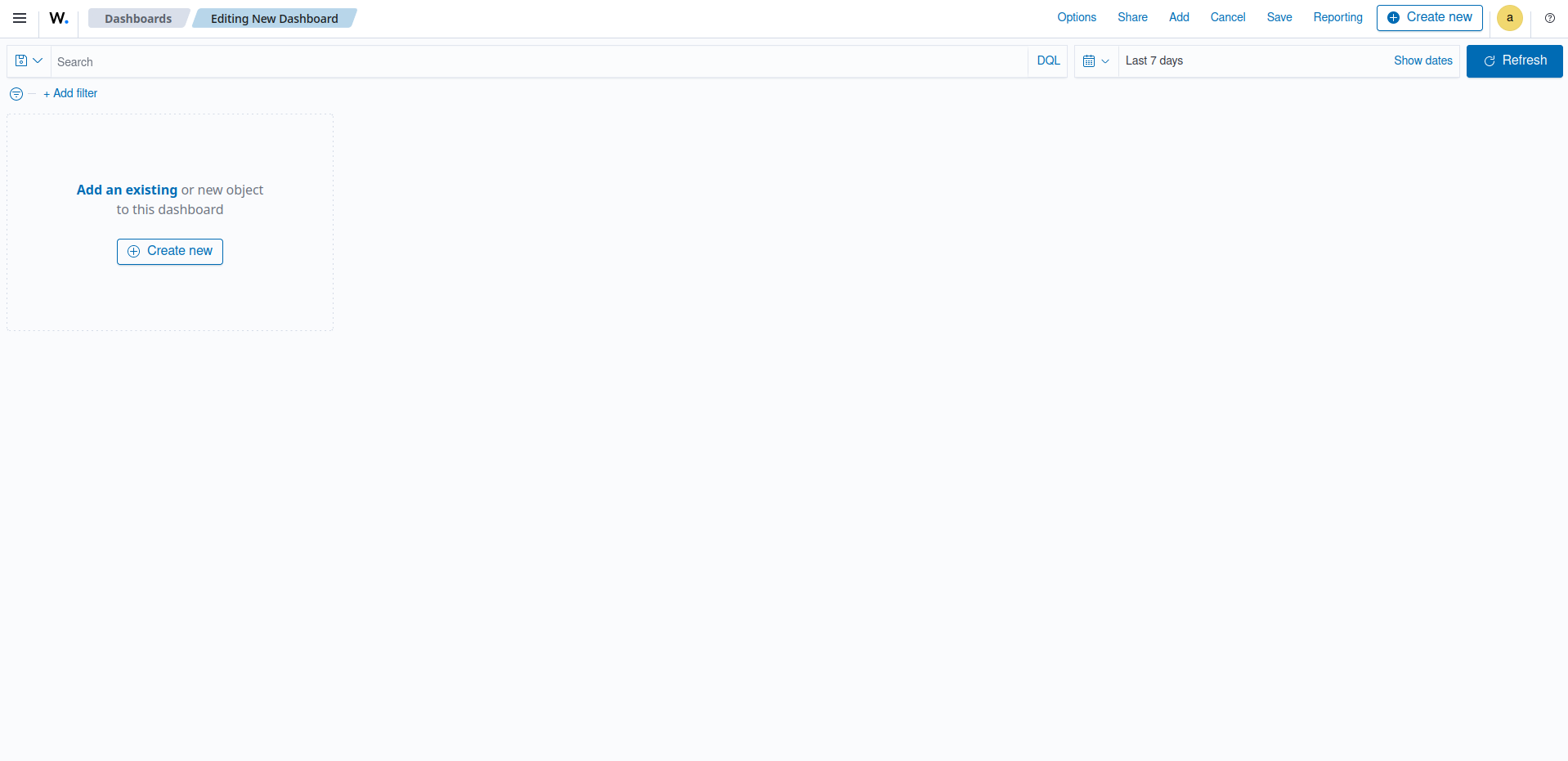The image size is (1568, 761).
Task: Open the saved queries floppy disk icon
Action: (x=21, y=60)
